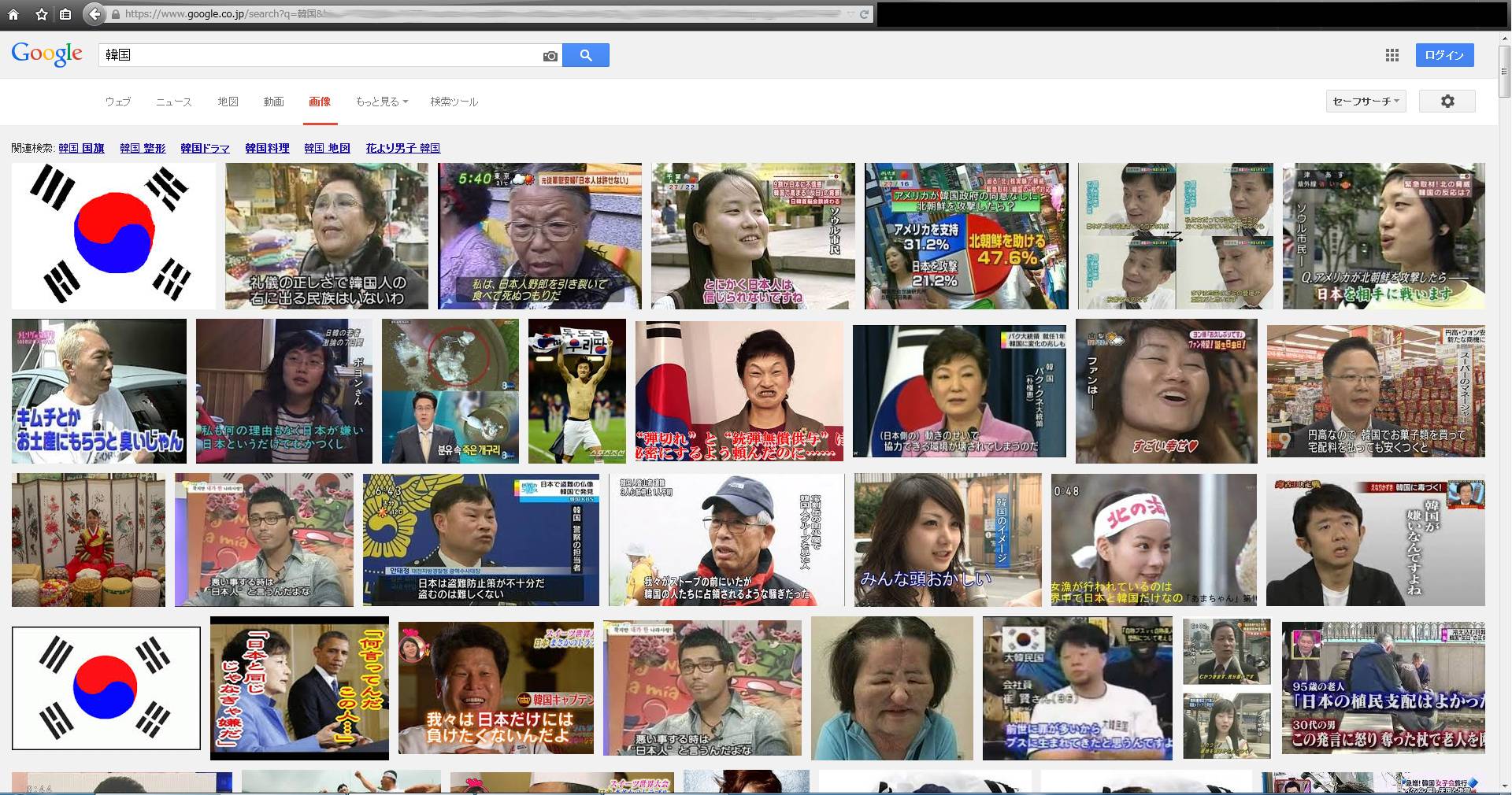The height and width of the screenshot is (795, 1512).
Task: Open the related search link 韓国料理
Action: point(267,148)
